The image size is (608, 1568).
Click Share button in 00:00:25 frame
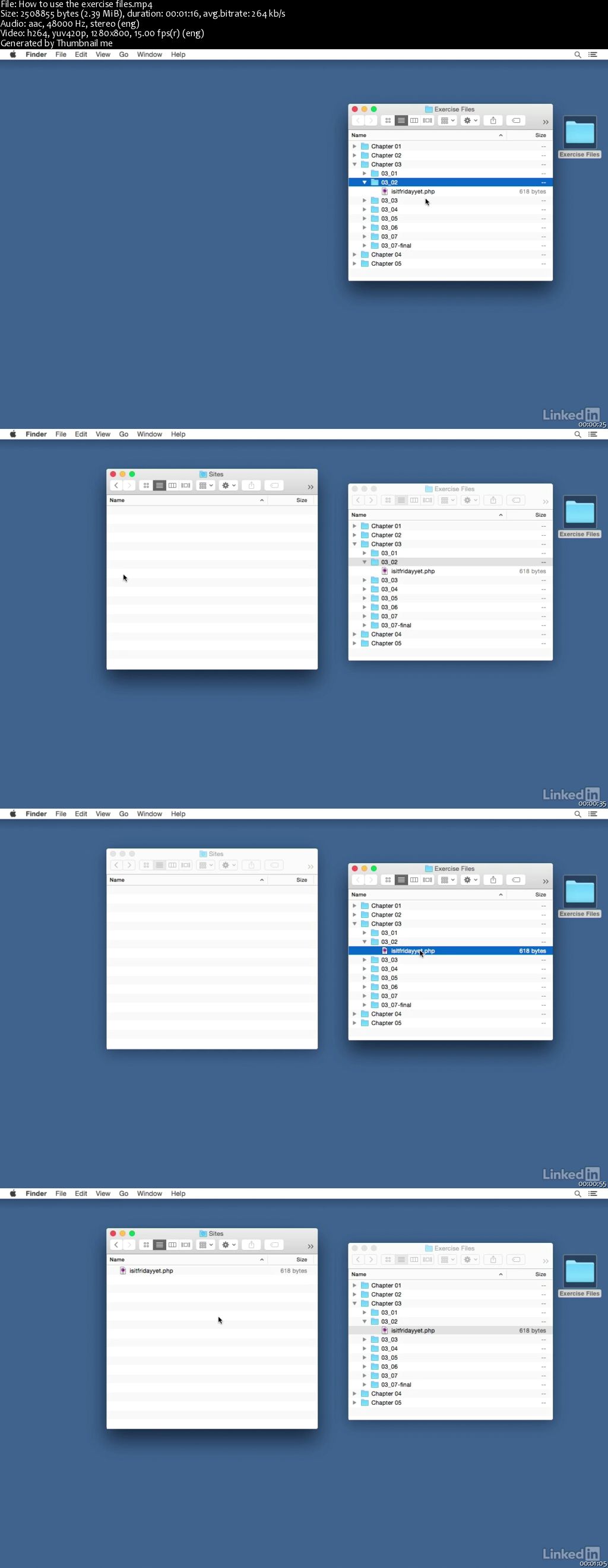[493, 120]
